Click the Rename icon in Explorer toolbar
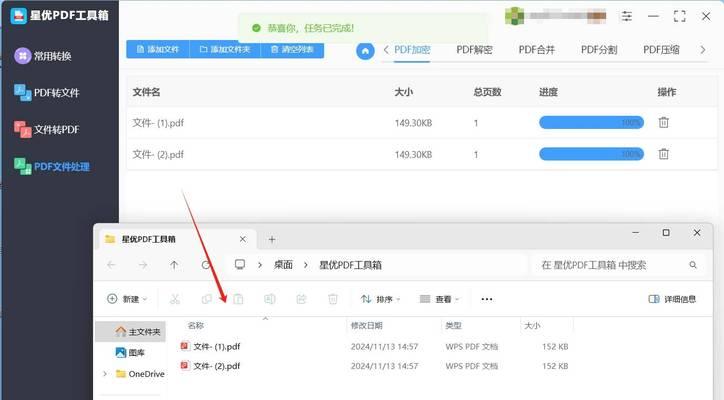724x400 pixels. click(270, 299)
